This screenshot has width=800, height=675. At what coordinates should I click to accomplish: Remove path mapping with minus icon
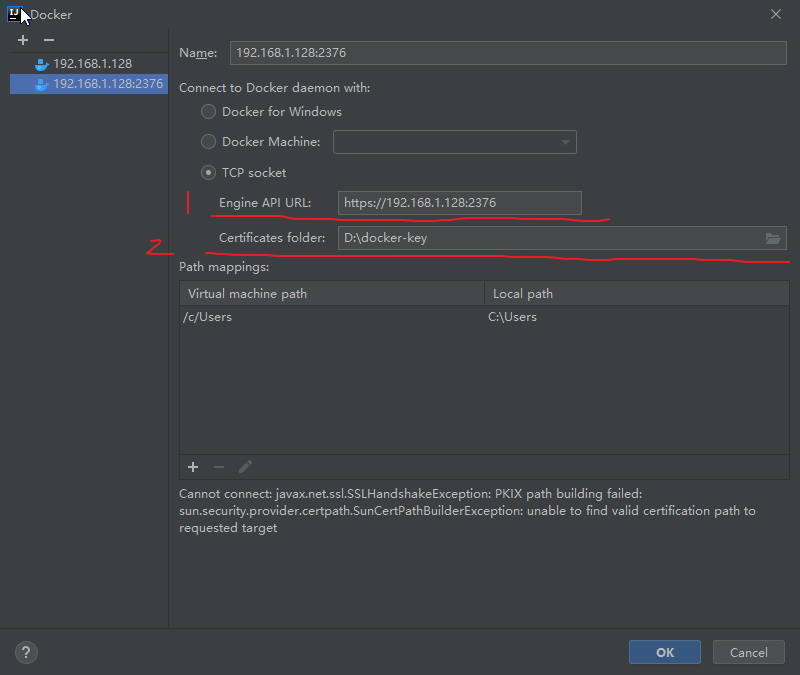click(219, 467)
